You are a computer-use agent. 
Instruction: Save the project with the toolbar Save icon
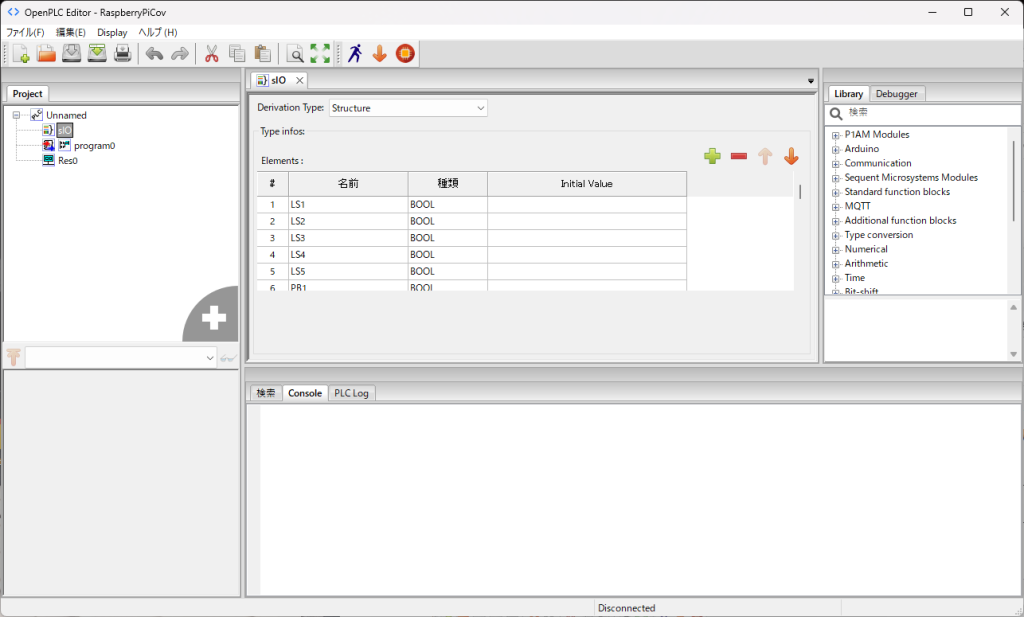click(72, 54)
